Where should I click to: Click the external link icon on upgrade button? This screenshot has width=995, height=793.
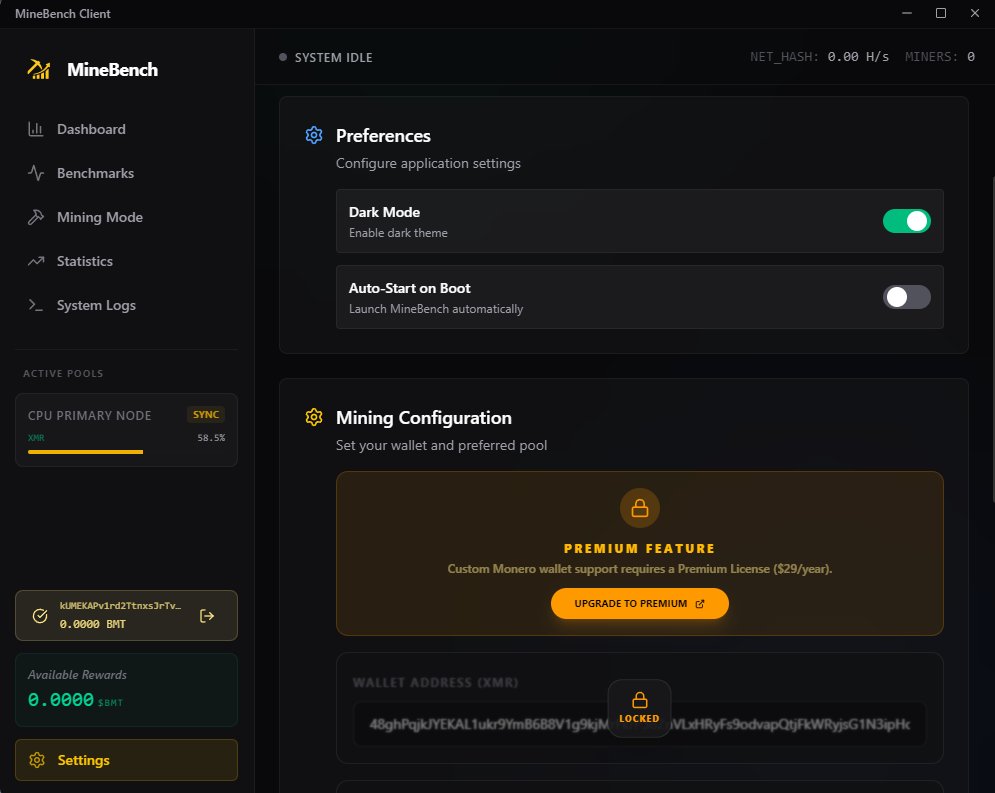point(700,603)
